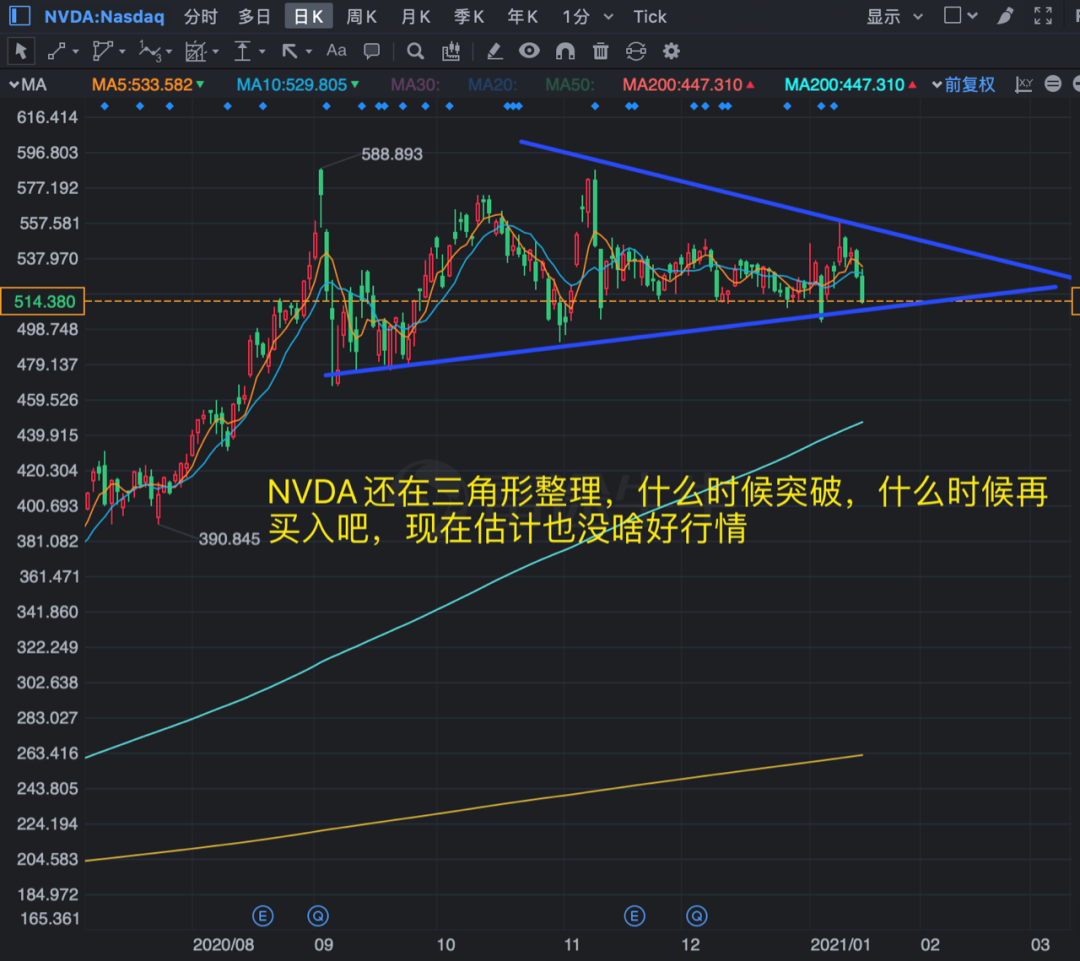Open the 显示 display dropdown
Image resolution: width=1080 pixels, height=961 pixels.
[x=894, y=17]
